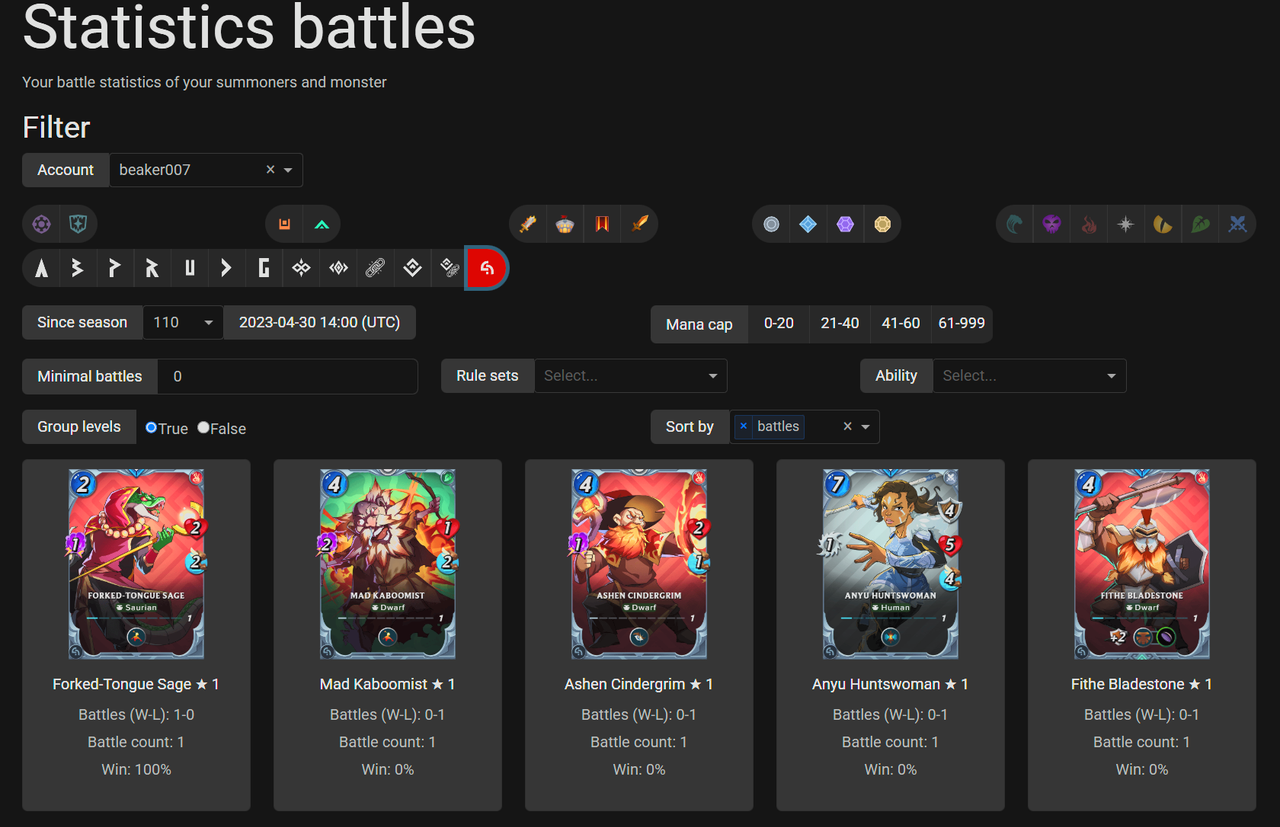Toggle the purple summoner card type filter

pos(41,224)
